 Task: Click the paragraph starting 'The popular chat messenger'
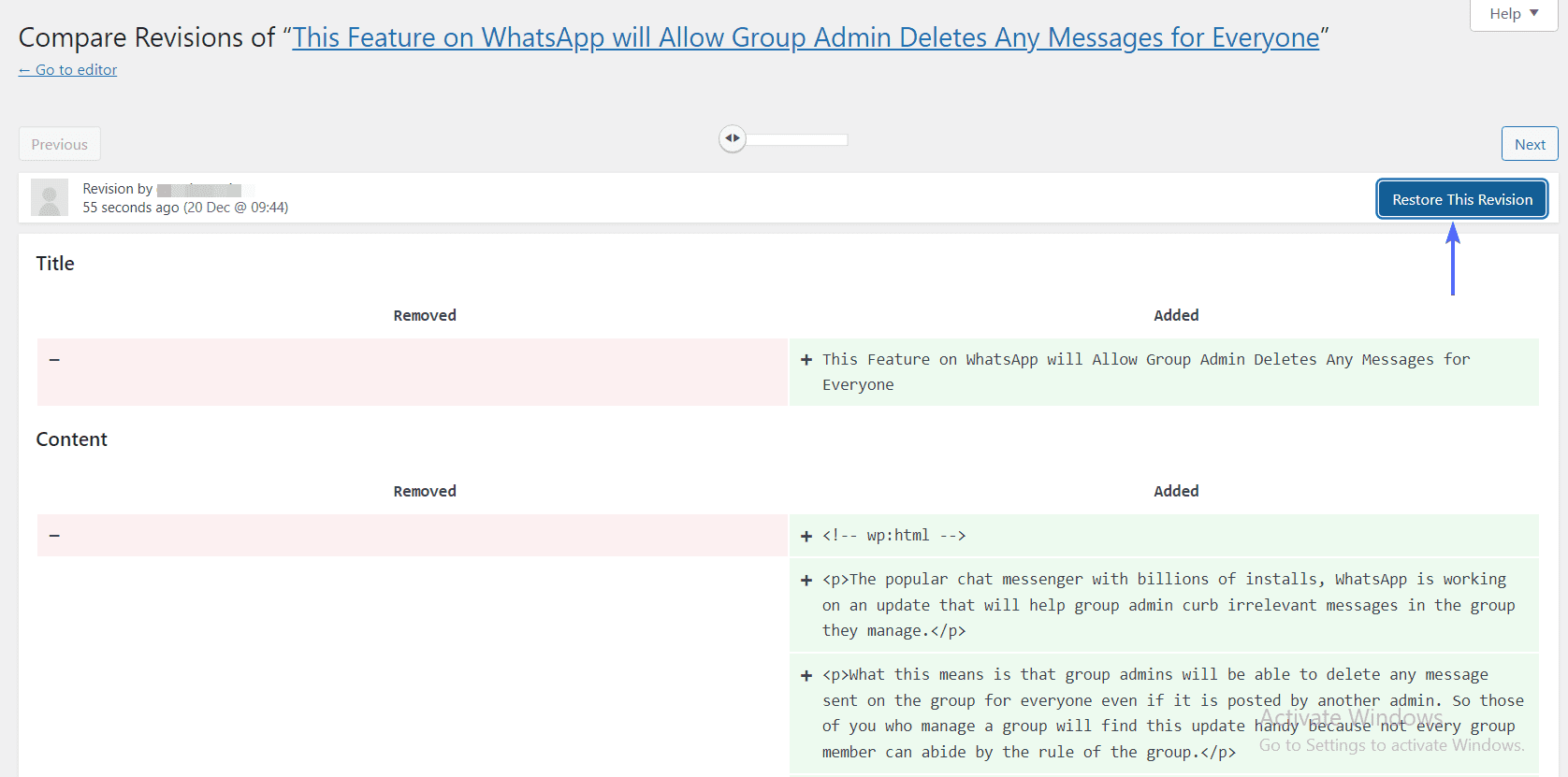coord(1169,605)
